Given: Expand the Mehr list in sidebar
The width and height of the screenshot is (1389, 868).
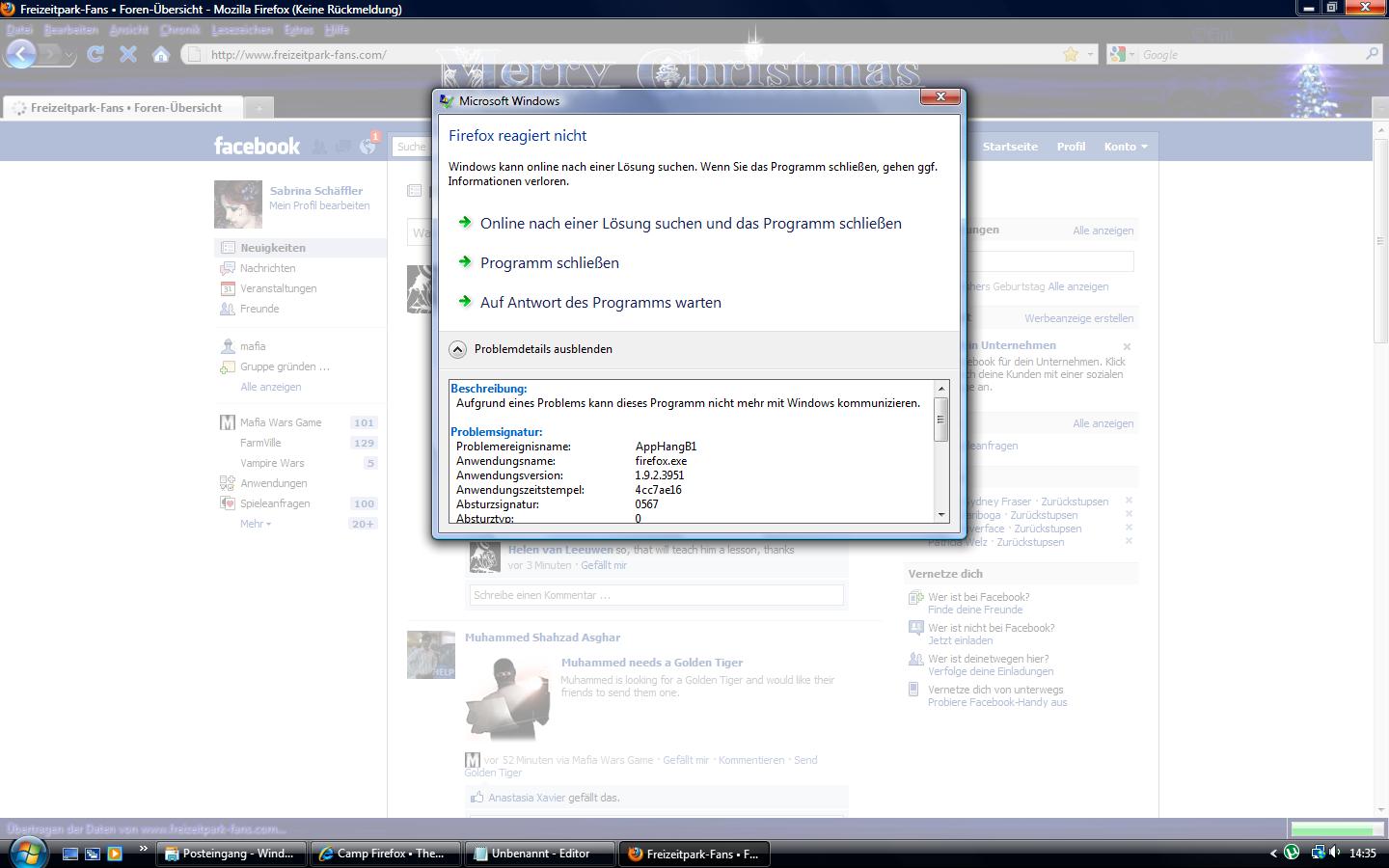Looking at the screenshot, I should [x=256, y=524].
